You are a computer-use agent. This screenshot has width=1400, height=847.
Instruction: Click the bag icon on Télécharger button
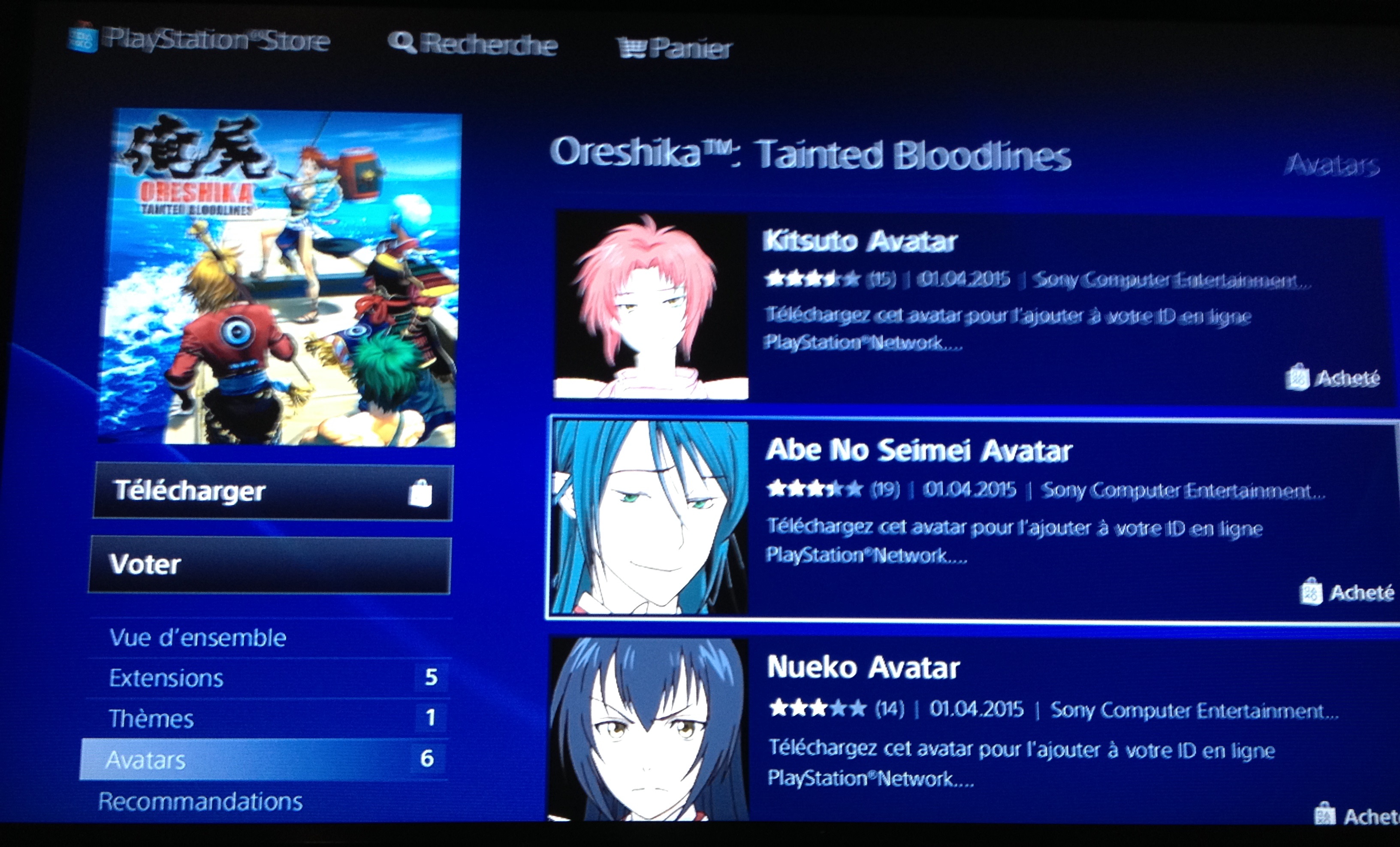420,492
